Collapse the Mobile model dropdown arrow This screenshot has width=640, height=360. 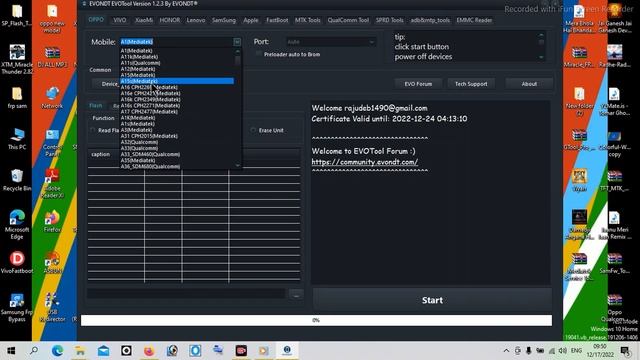pyautogui.click(x=237, y=42)
